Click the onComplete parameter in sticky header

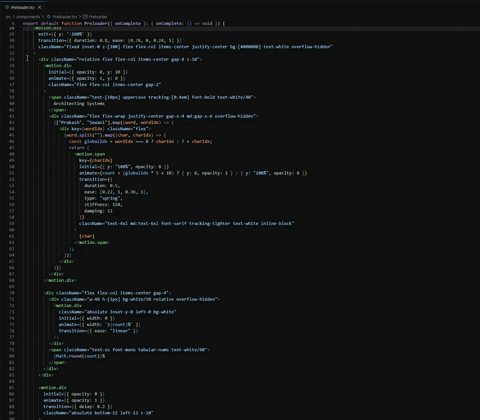128,24
